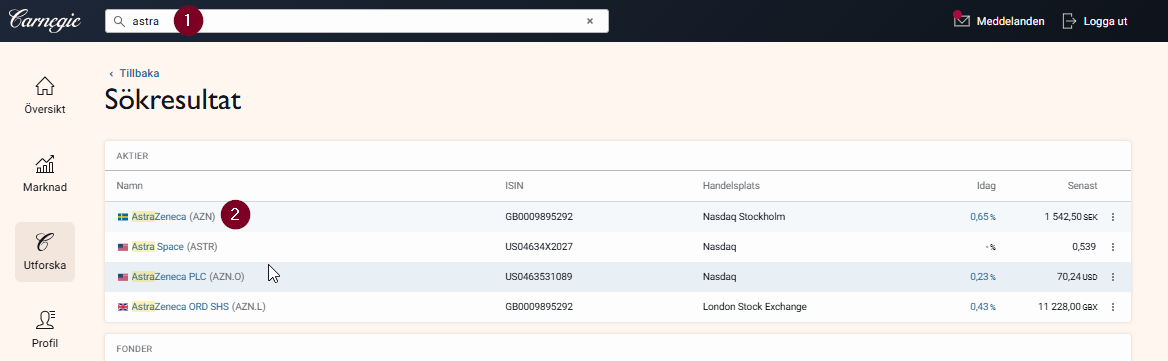
Task: Open more options for AstraZeneca ORD SHS row
Action: (x=1113, y=306)
